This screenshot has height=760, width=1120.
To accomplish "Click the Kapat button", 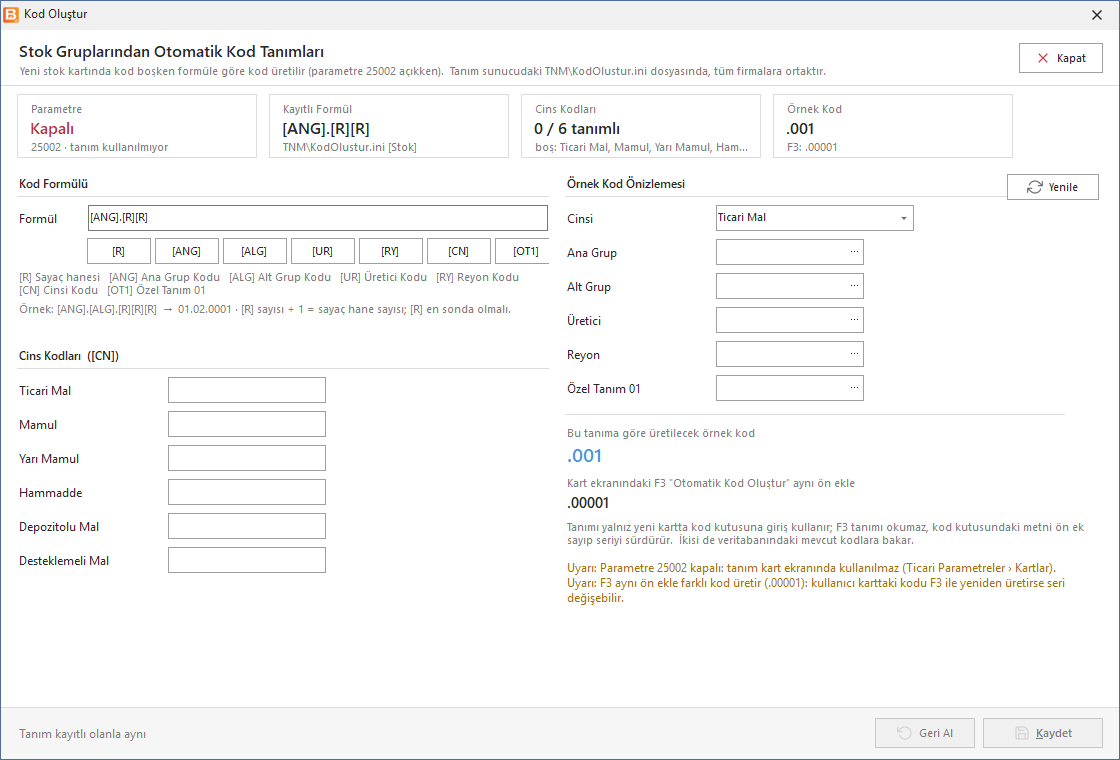I will pos(1061,58).
